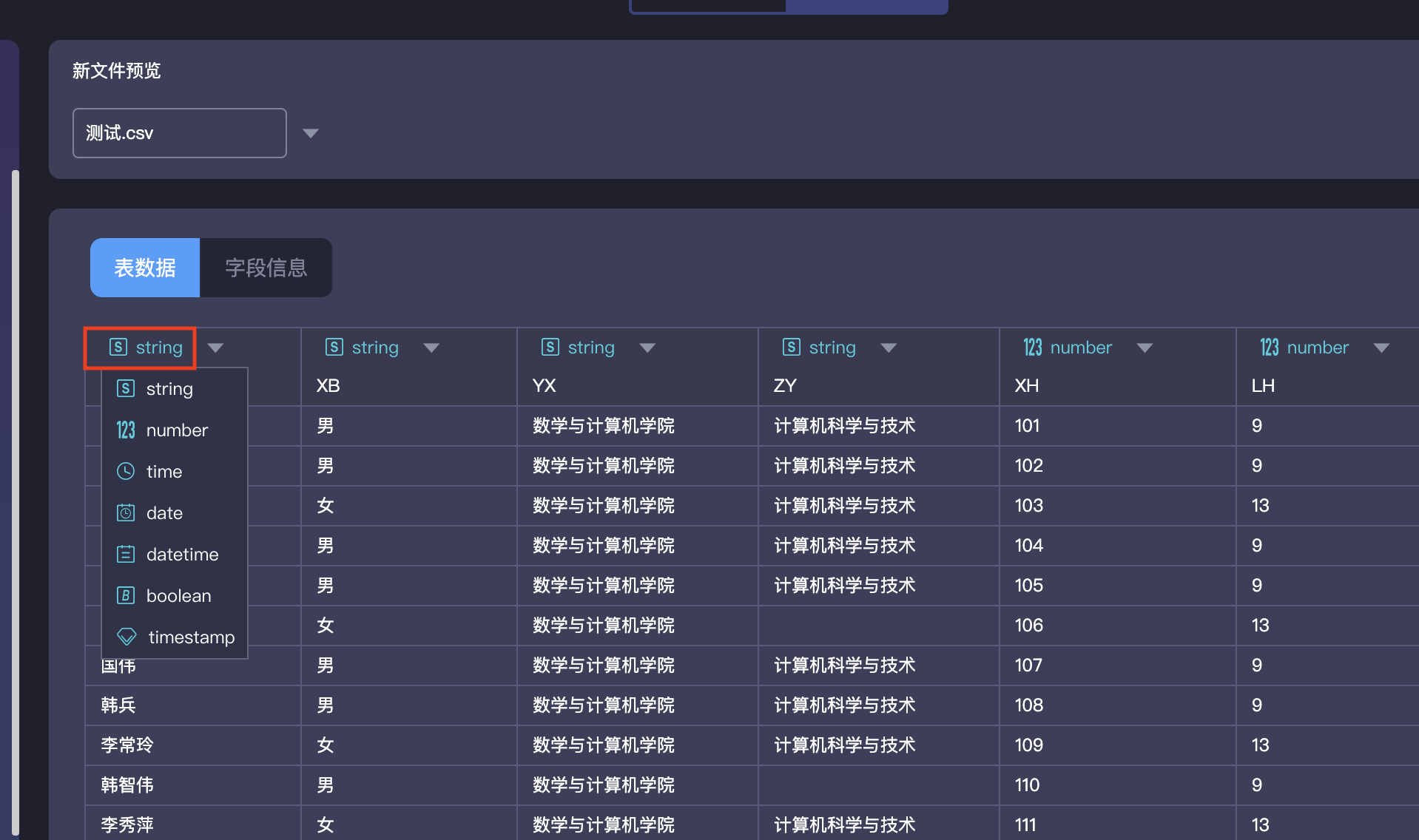This screenshot has width=1419, height=840.
Task: Click the 123 number icon in dropdown list
Action: tap(126, 430)
